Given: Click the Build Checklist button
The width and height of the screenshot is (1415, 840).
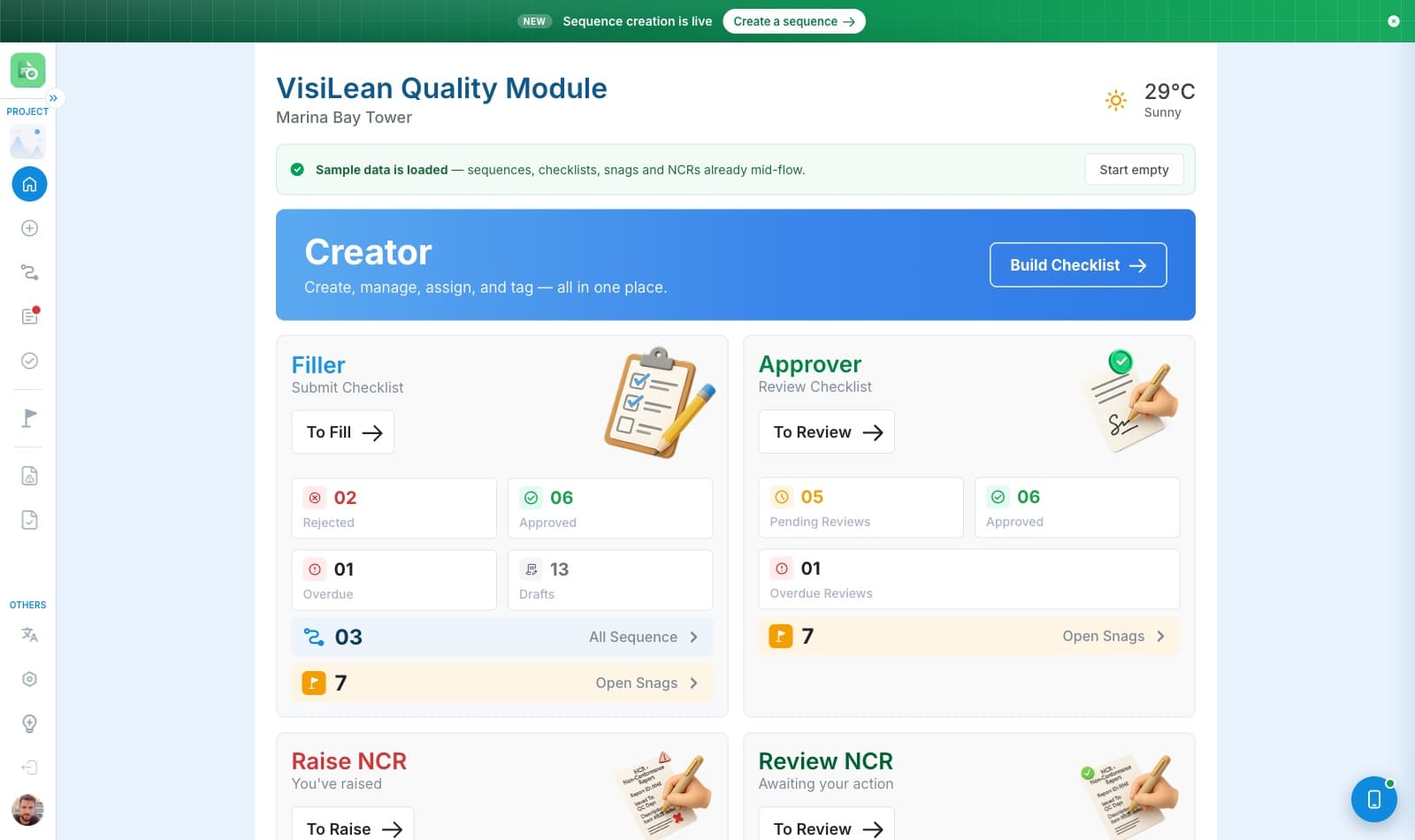Looking at the screenshot, I should 1078,265.
